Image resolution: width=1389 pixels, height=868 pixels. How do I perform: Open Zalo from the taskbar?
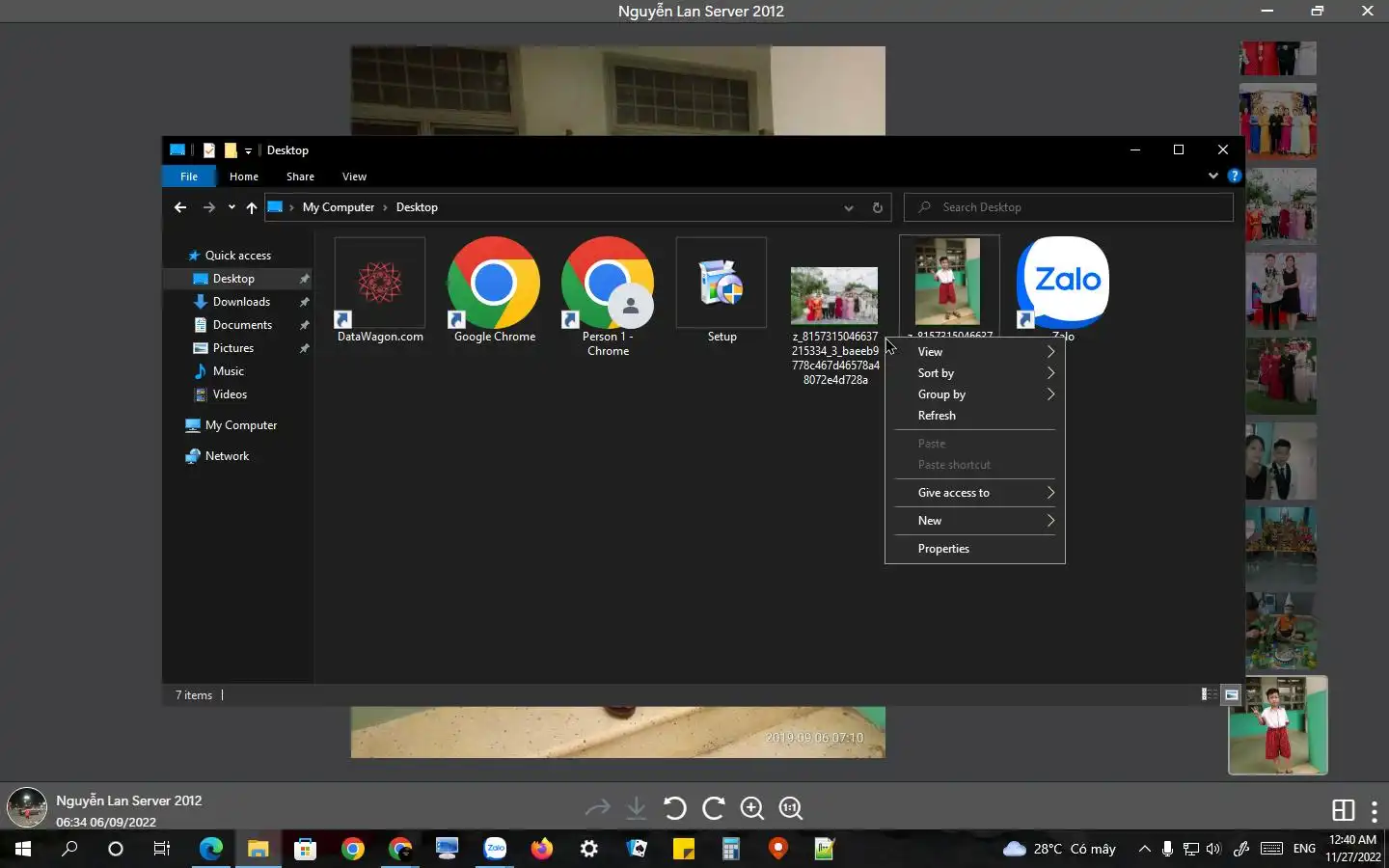pos(495,849)
